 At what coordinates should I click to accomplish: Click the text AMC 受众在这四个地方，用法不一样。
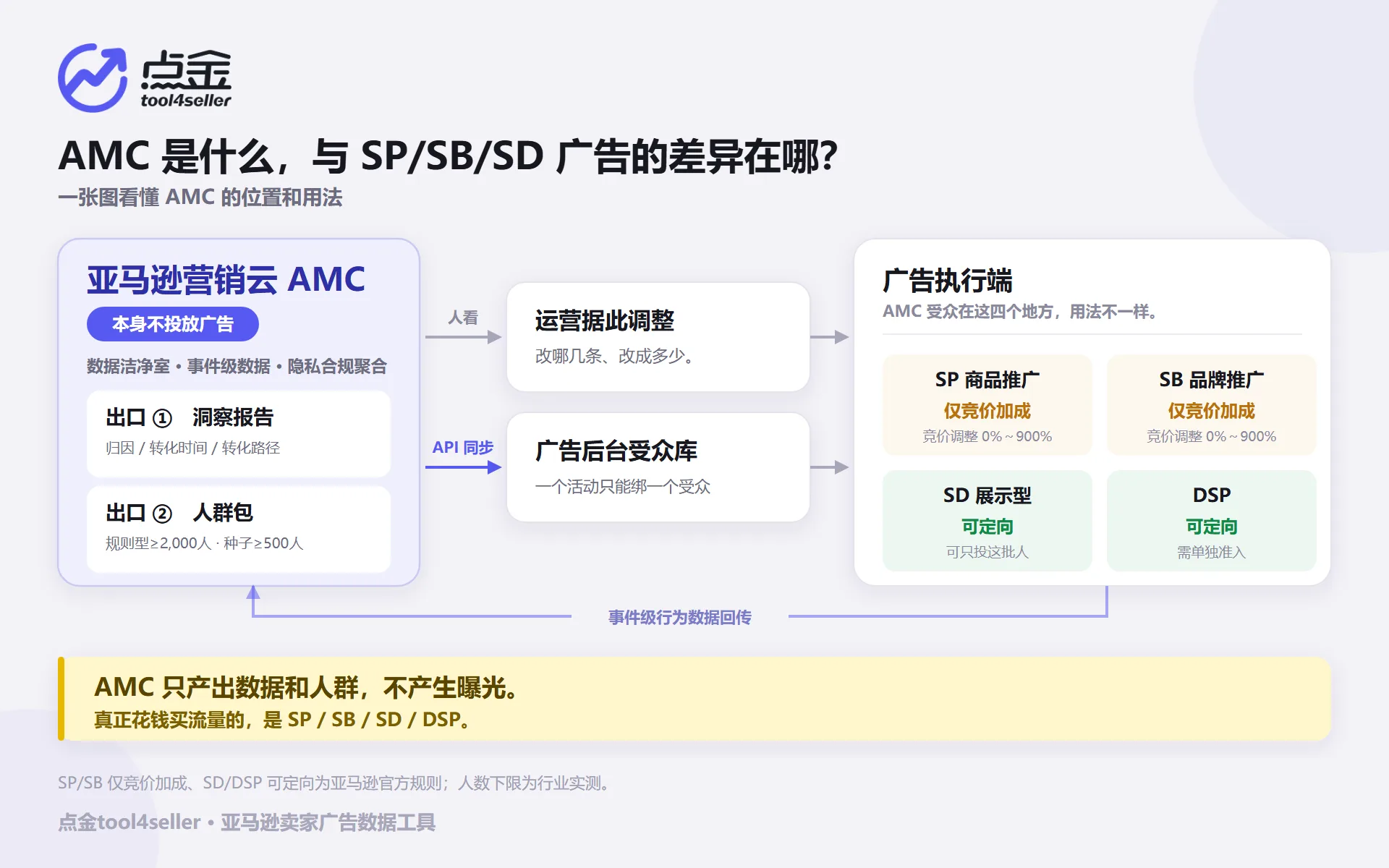[1020, 312]
